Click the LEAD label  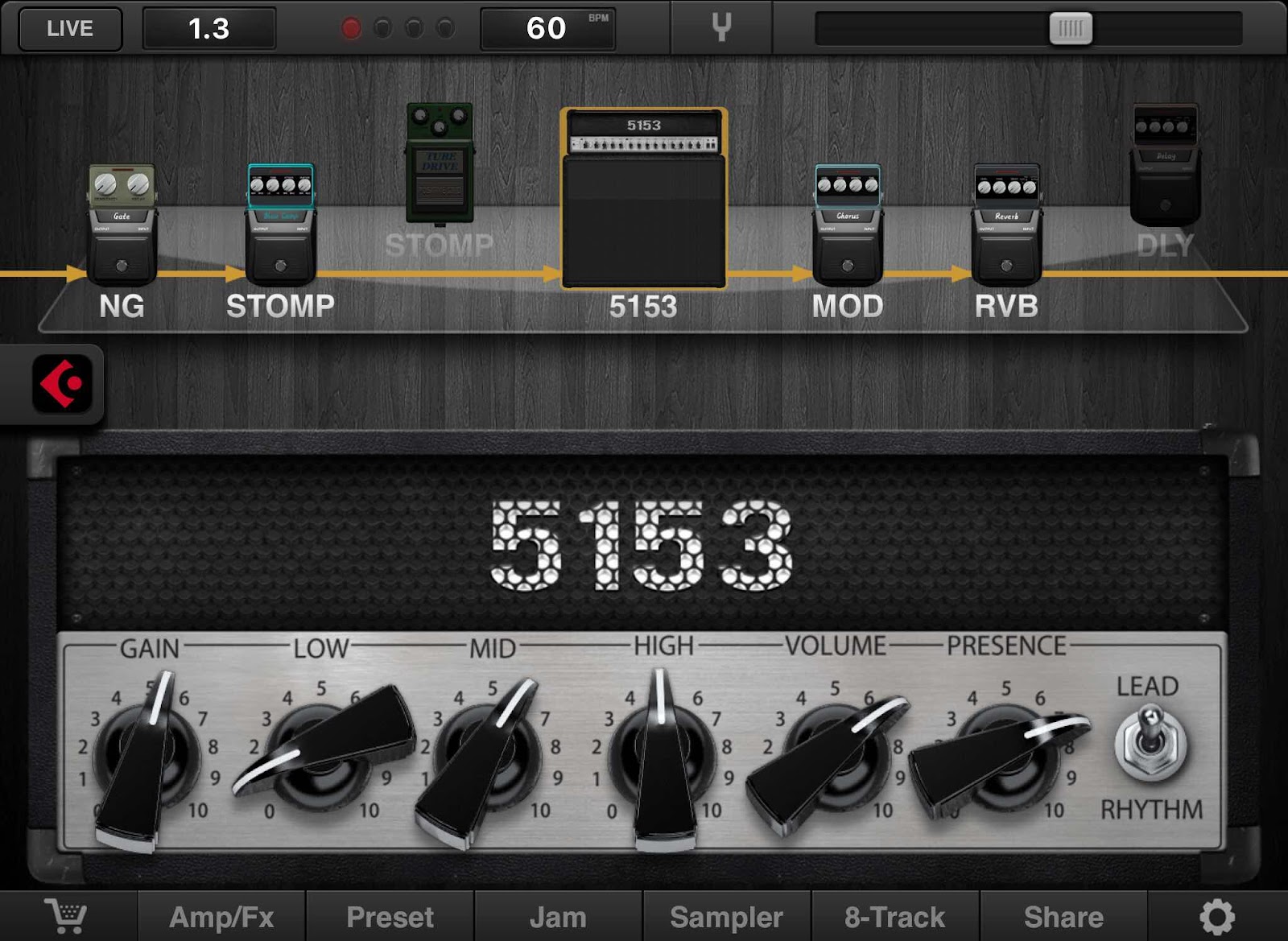tap(1147, 686)
